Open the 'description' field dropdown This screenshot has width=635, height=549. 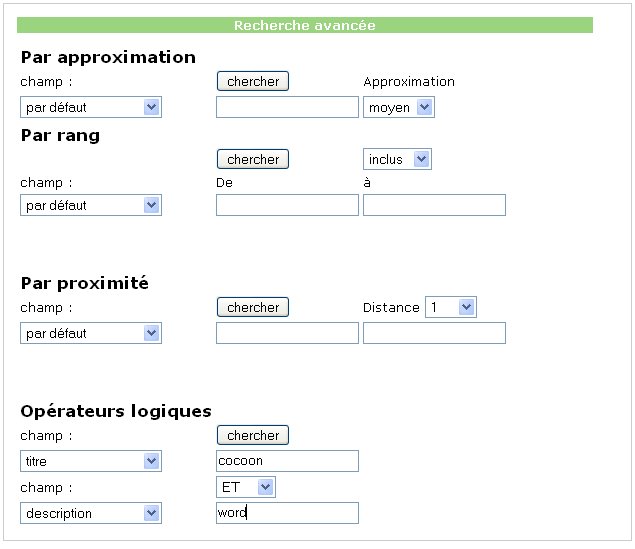91,513
